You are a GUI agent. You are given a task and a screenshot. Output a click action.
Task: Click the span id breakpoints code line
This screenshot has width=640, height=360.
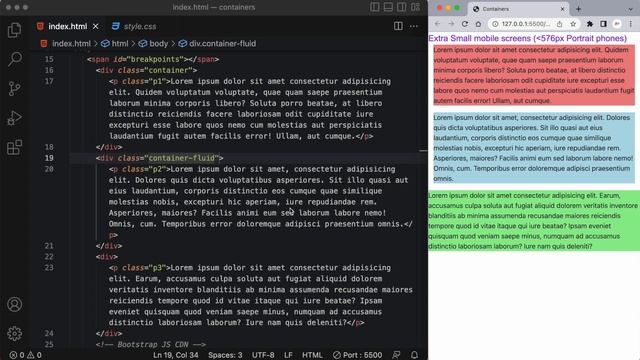point(153,59)
